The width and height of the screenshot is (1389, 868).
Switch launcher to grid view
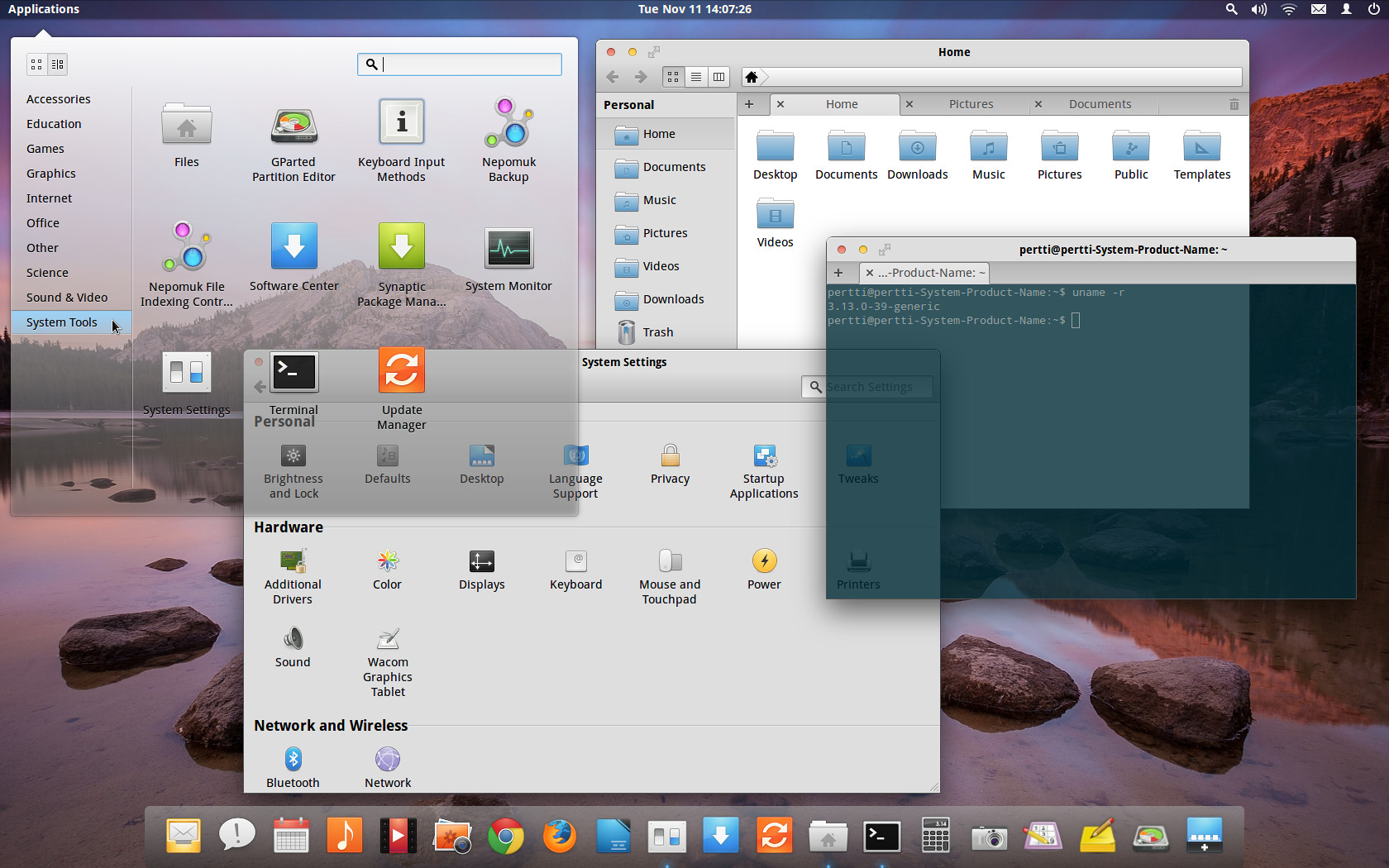pos(36,64)
